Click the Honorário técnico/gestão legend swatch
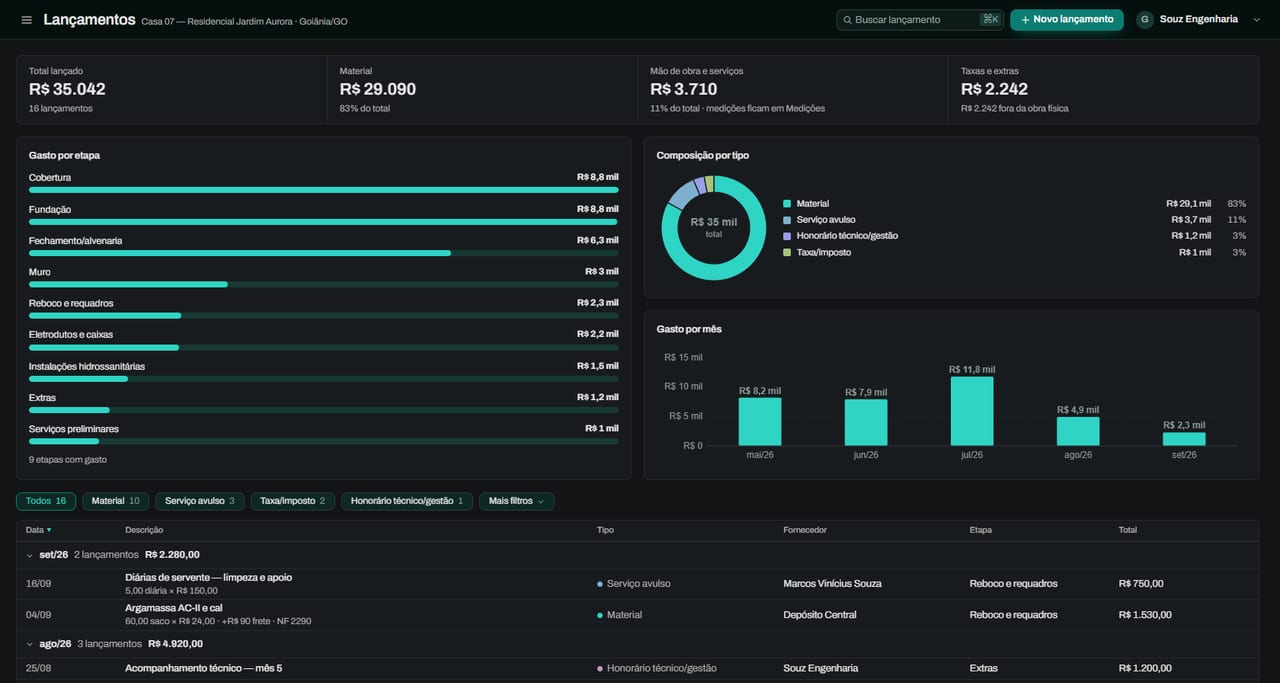 point(787,236)
